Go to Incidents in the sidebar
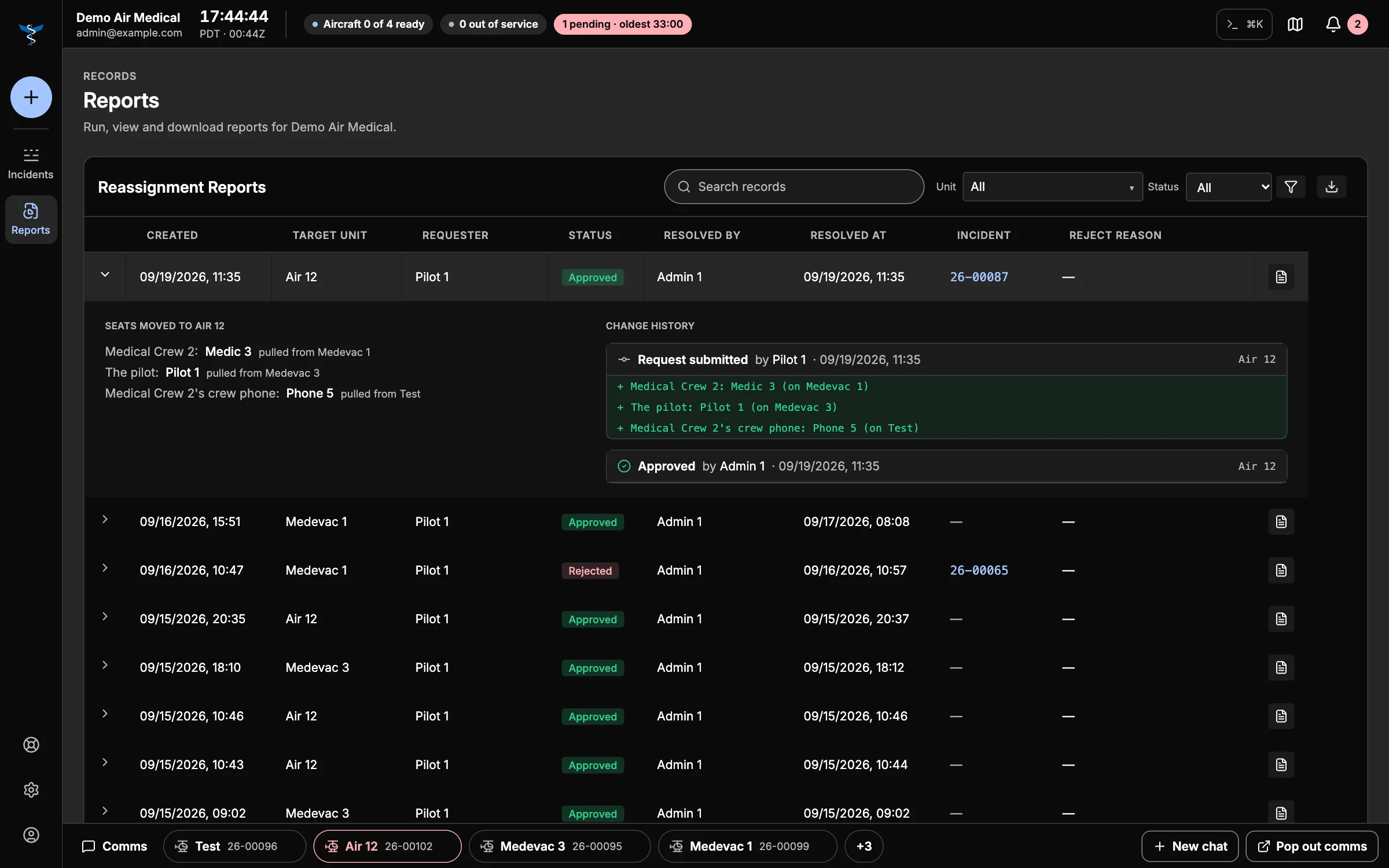 pyautogui.click(x=31, y=164)
